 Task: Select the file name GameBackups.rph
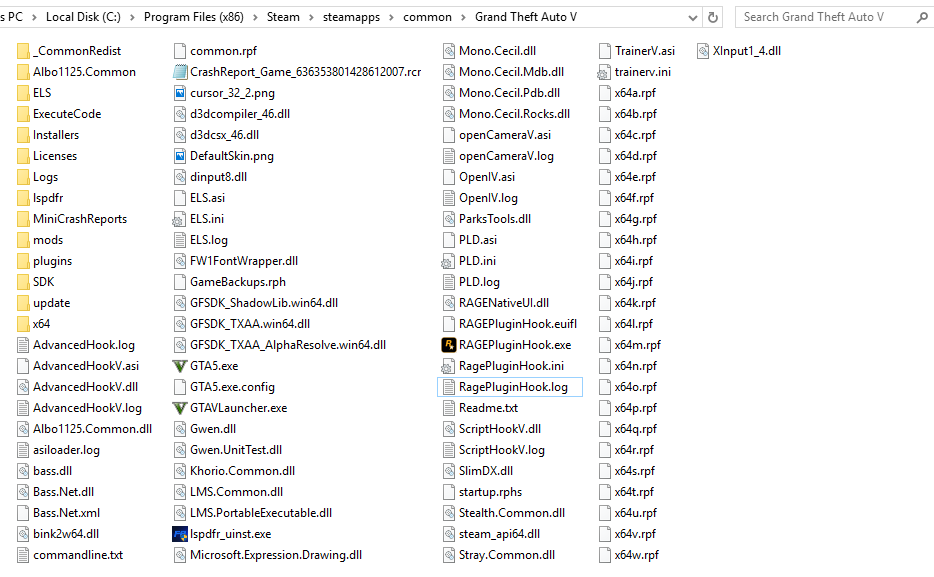coord(238,282)
